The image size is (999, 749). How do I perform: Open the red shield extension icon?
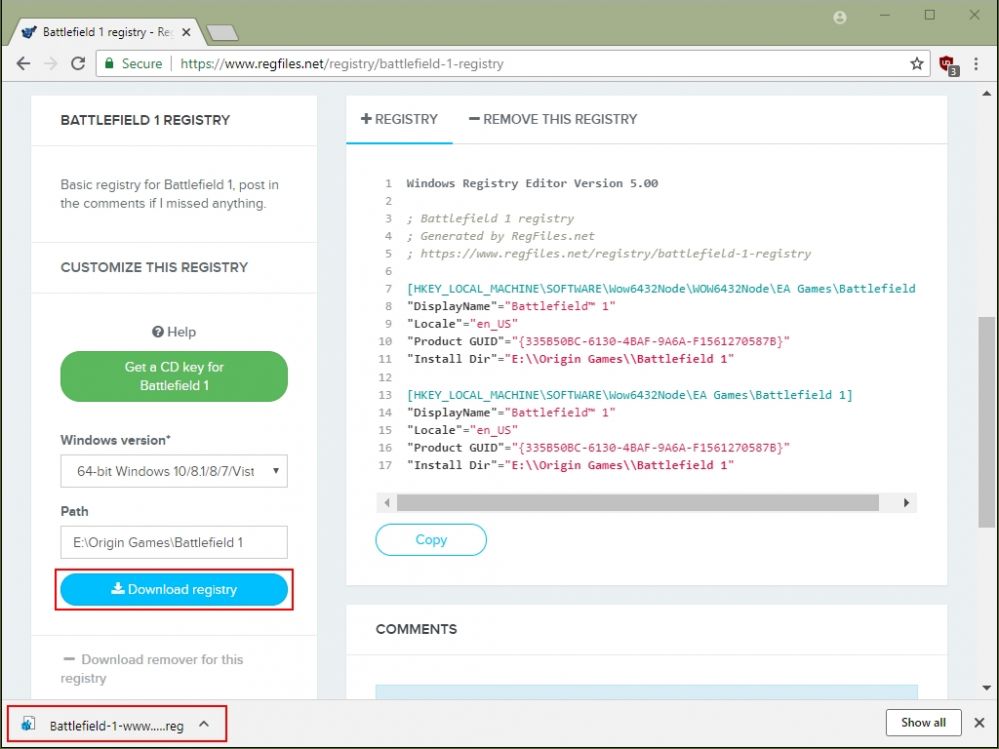click(x=948, y=64)
